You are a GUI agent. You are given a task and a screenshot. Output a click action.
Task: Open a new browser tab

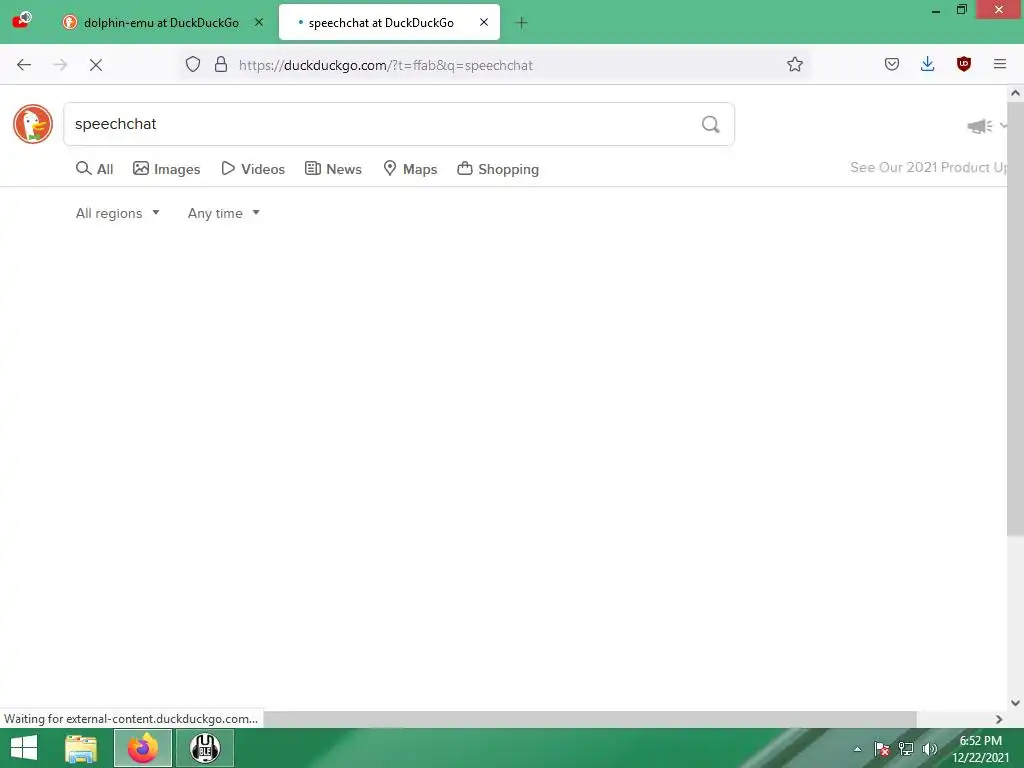click(521, 23)
